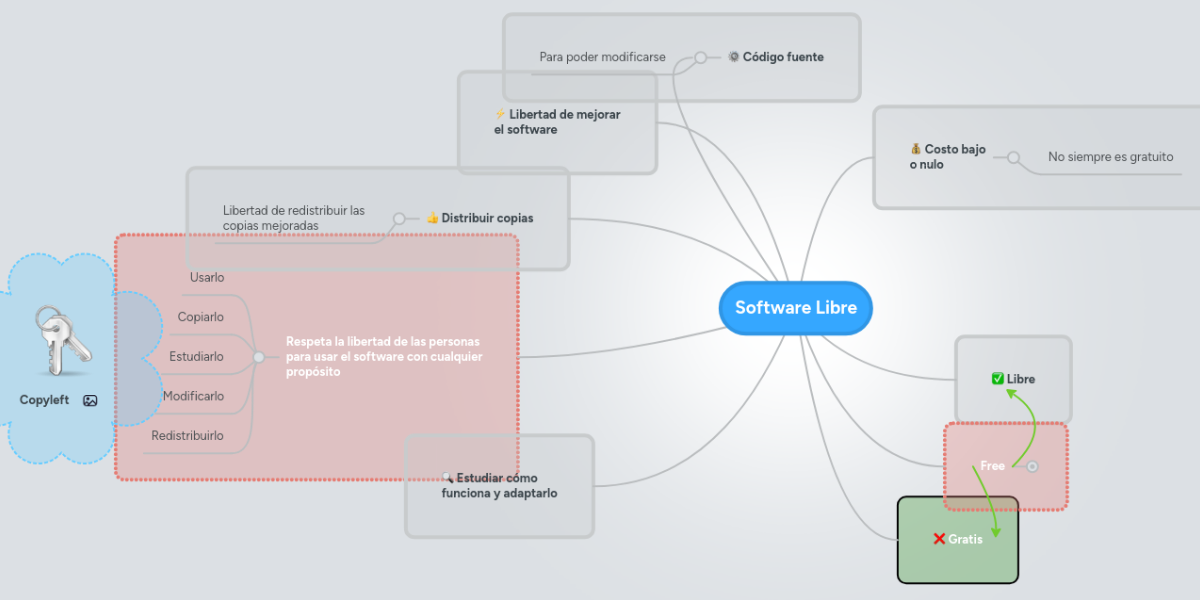Viewport: 1200px width, 600px height.
Task: Click the red X icon on Gratis
Action: point(939,539)
